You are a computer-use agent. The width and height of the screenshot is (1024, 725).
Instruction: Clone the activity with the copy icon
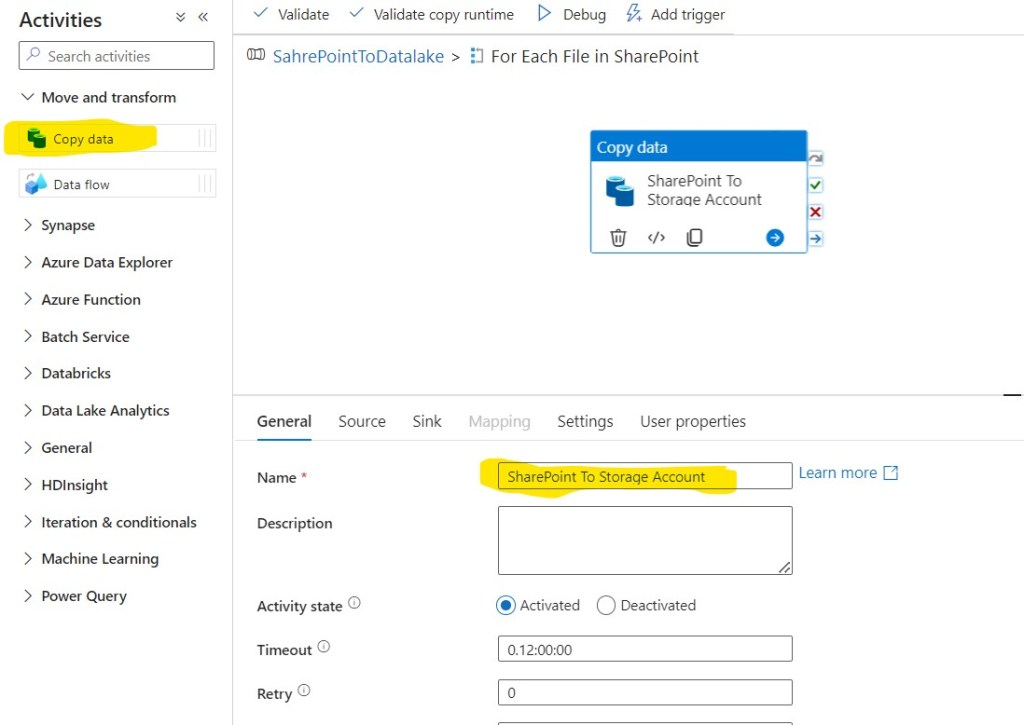click(x=694, y=237)
